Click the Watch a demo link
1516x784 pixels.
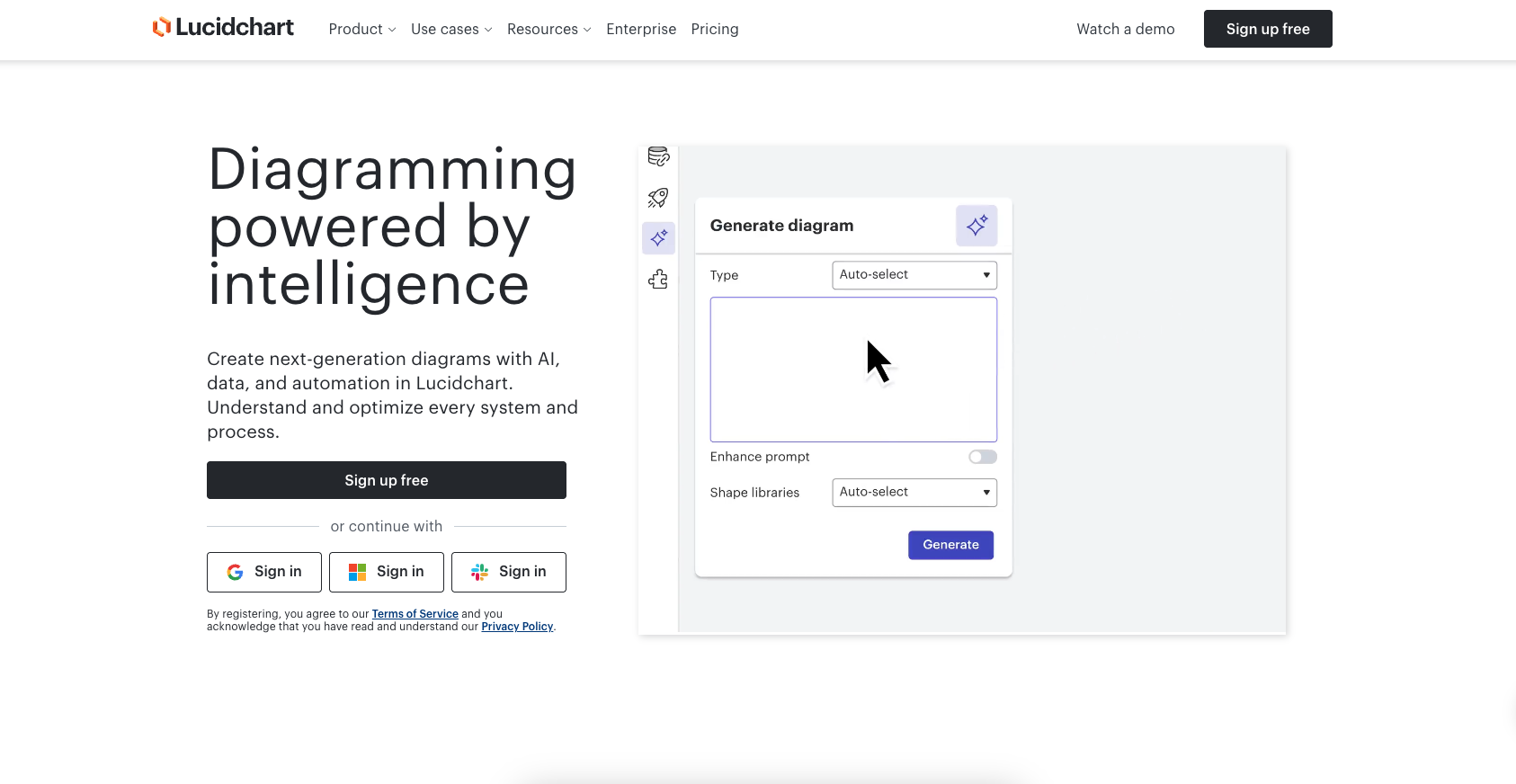(1126, 29)
